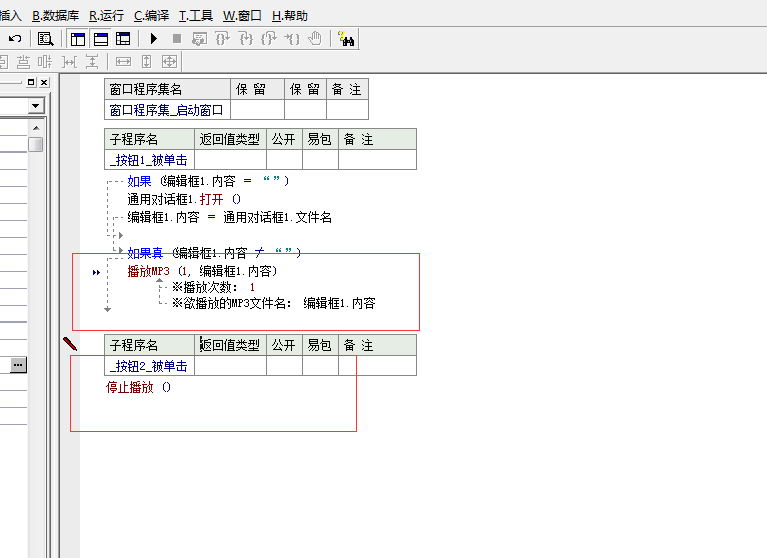Click the equal horizontal spacing icon
Image resolution: width=767 pixels, height=558 pixels.
coord(69,62)
